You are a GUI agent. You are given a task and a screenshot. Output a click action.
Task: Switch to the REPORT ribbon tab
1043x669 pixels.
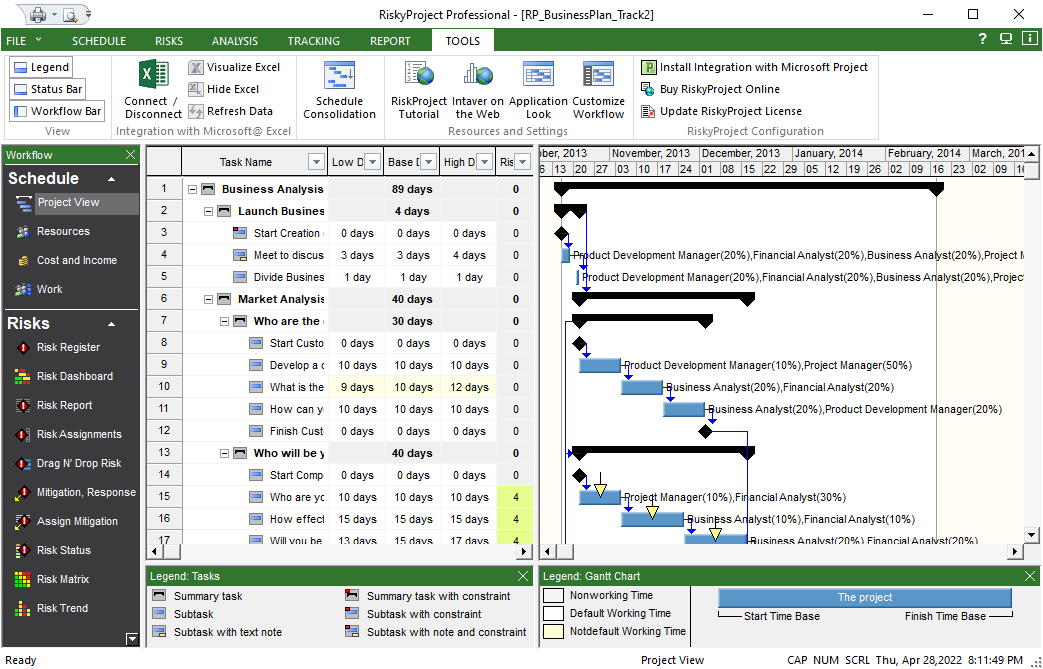390,41
